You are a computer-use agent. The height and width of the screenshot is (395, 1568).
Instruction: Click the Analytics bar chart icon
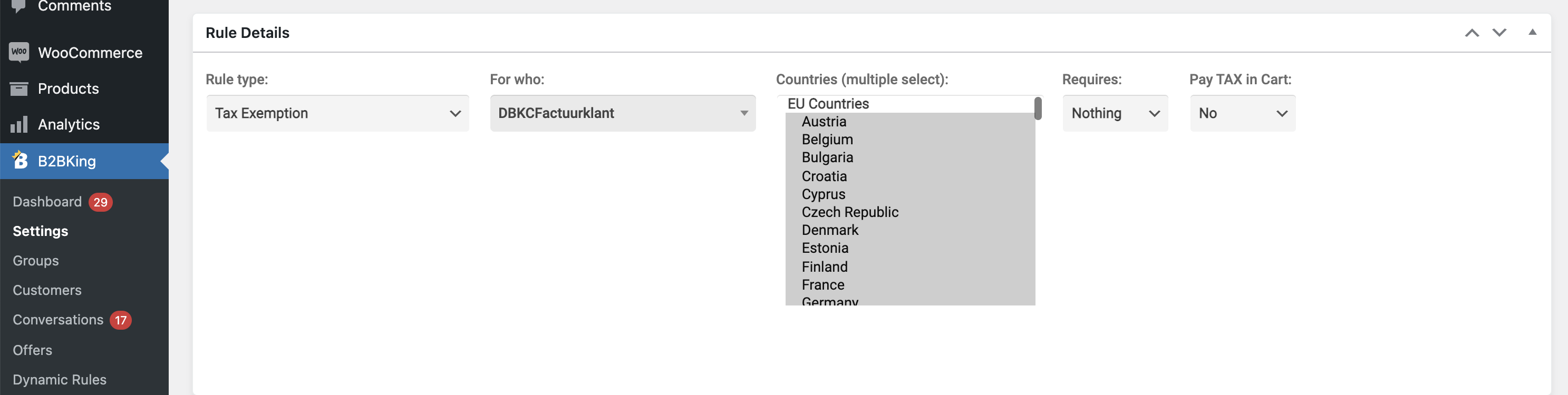click(19, 125)
